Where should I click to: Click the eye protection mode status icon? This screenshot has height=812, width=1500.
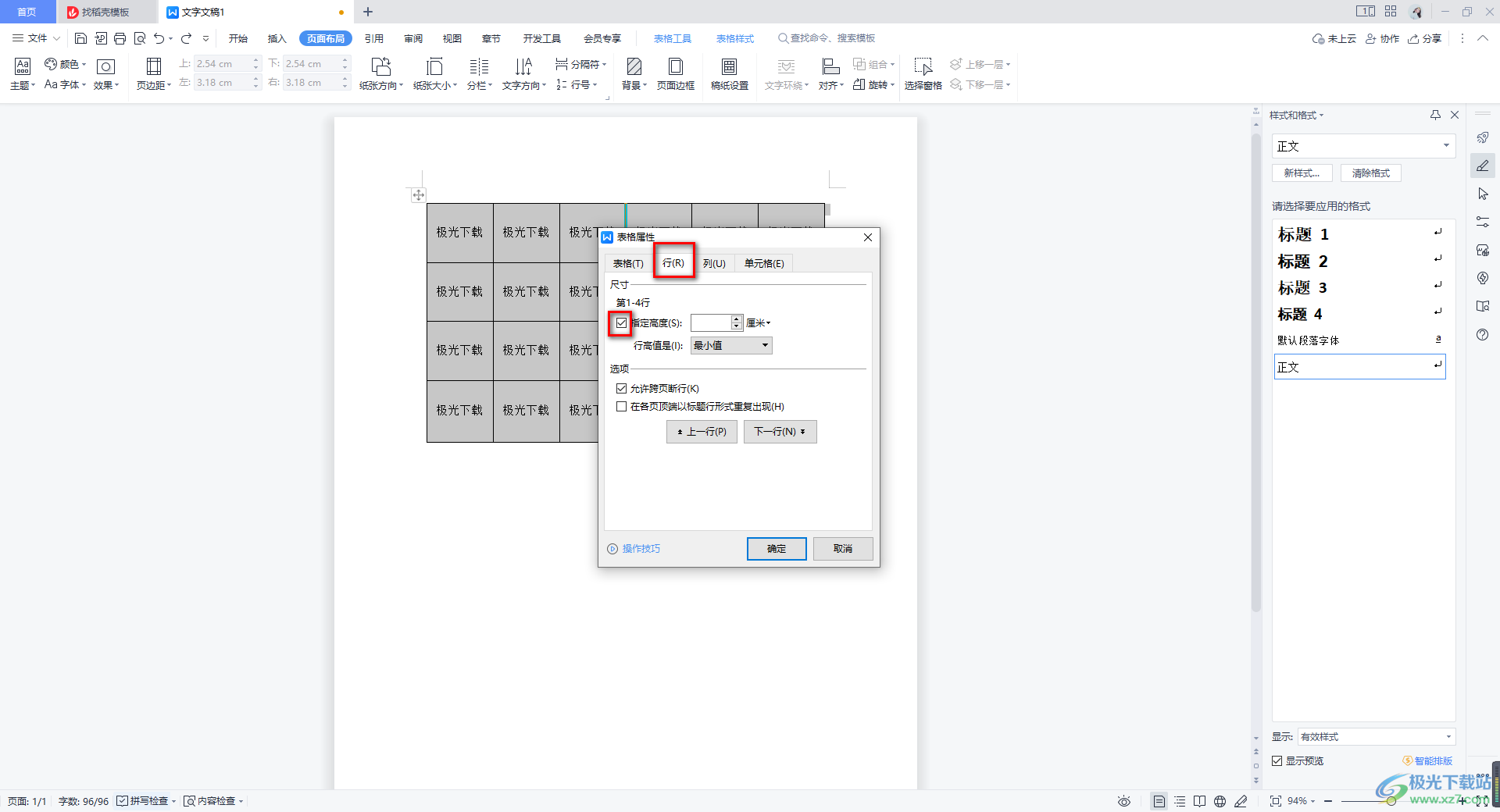coord(1124,801)
